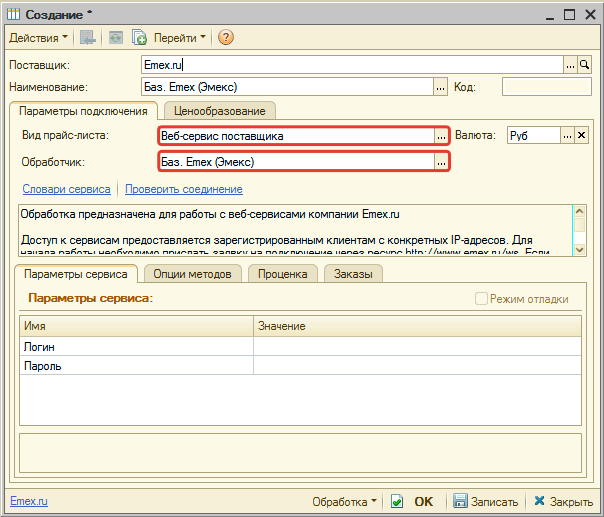
Task: Maximize the Создание window
Action: [569, 15]
